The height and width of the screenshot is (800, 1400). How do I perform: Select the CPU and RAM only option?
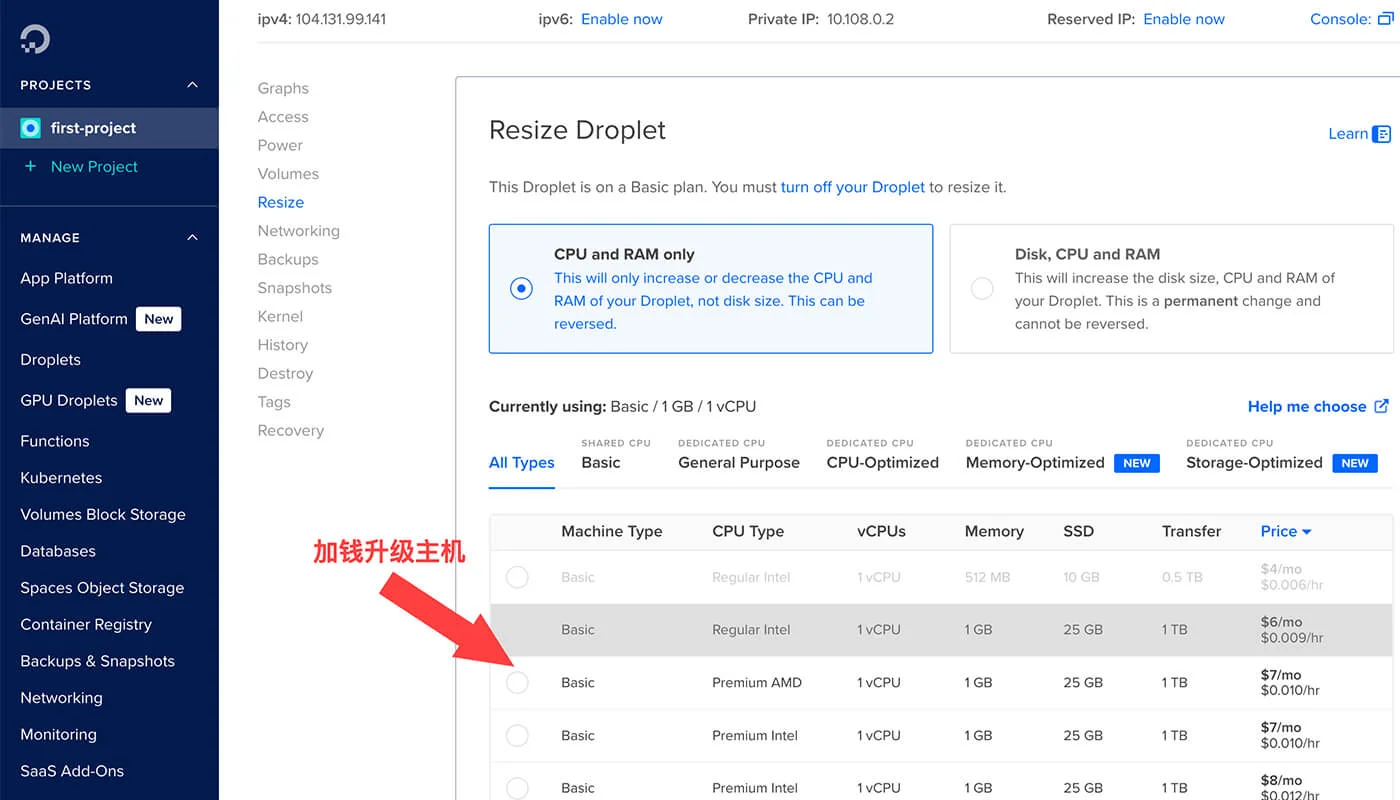pos(521,288)
